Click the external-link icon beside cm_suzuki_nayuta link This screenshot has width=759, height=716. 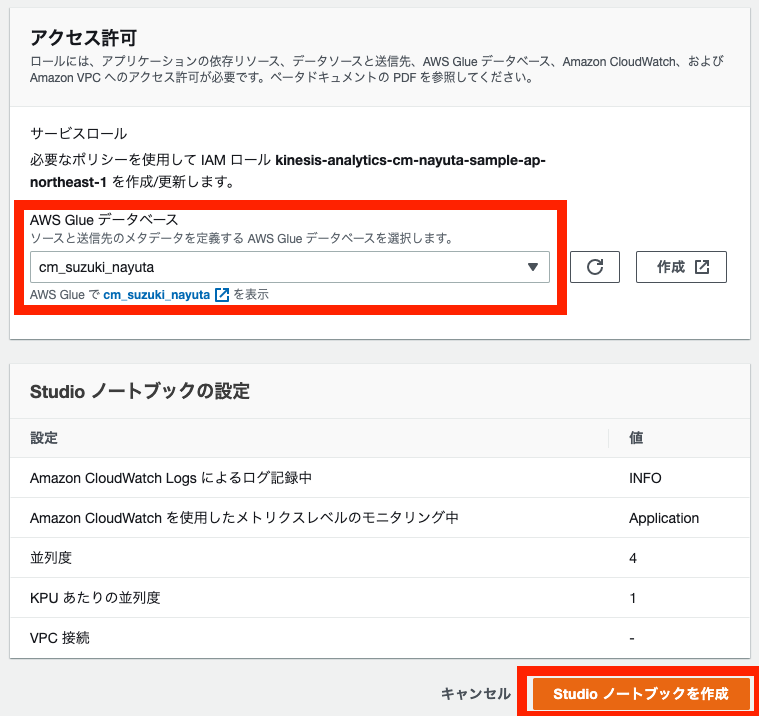click(222, 294)
